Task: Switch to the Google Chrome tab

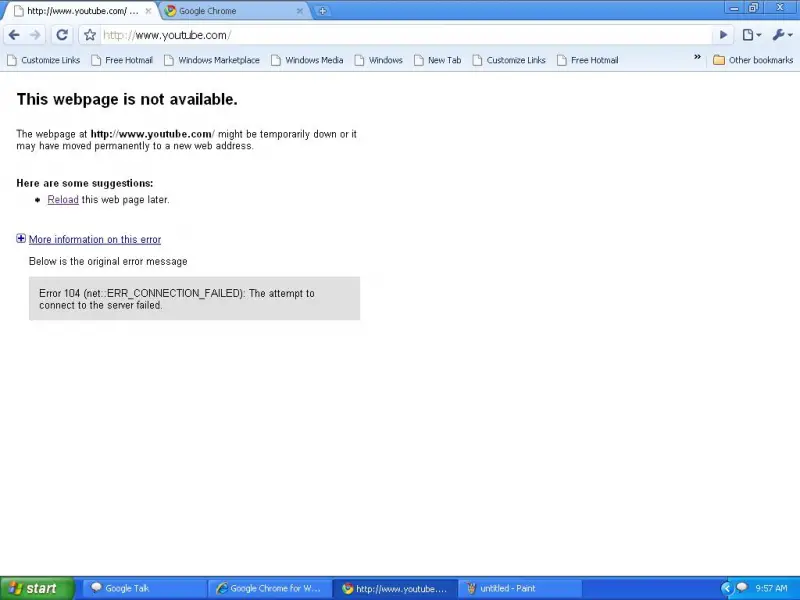Action: [235, 11]
